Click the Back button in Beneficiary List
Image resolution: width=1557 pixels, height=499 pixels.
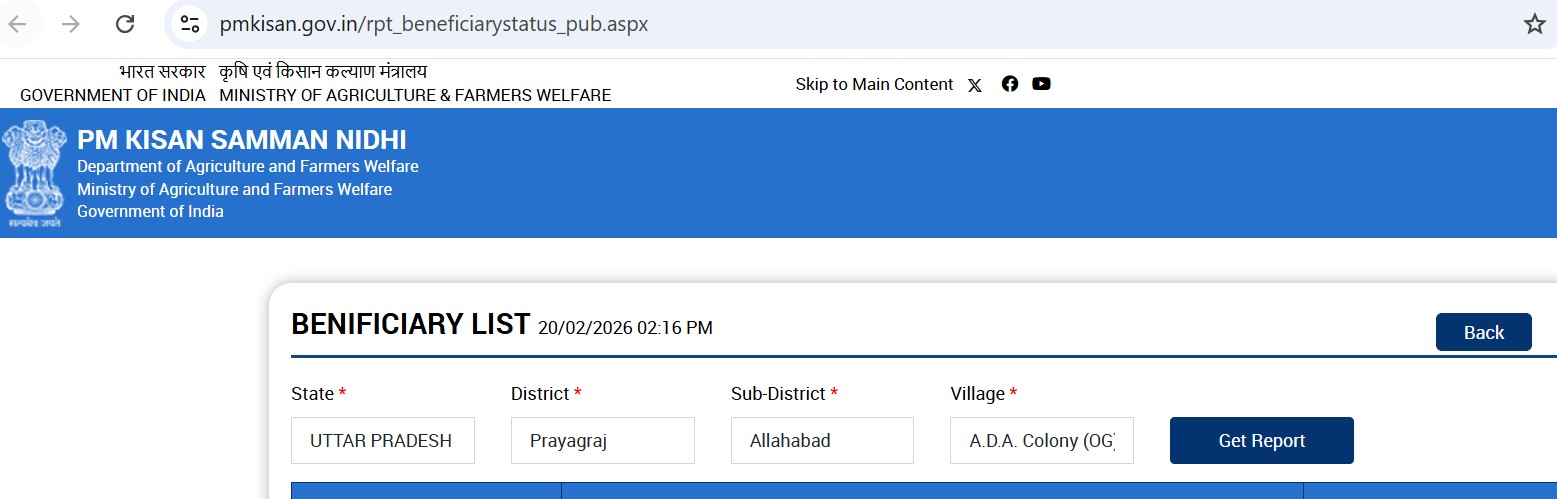(1483, 333)
